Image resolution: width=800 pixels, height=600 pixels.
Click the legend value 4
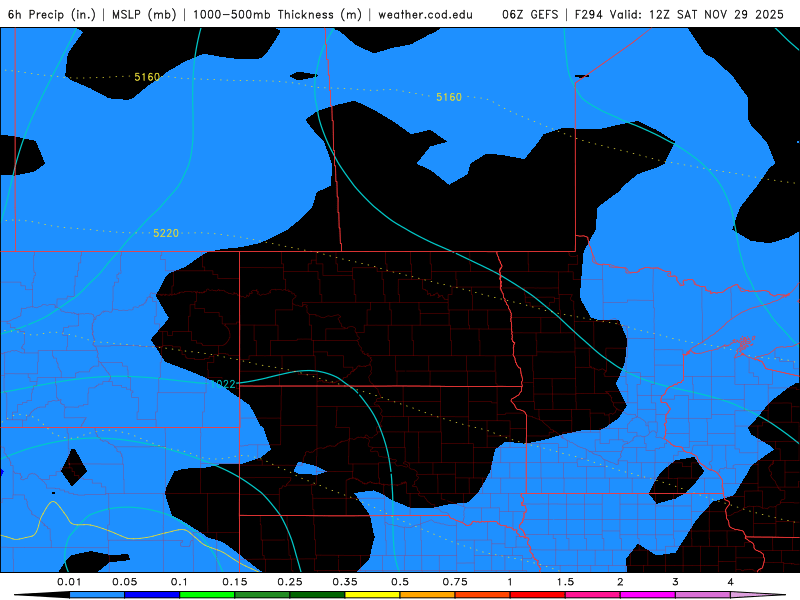point(731,582)
